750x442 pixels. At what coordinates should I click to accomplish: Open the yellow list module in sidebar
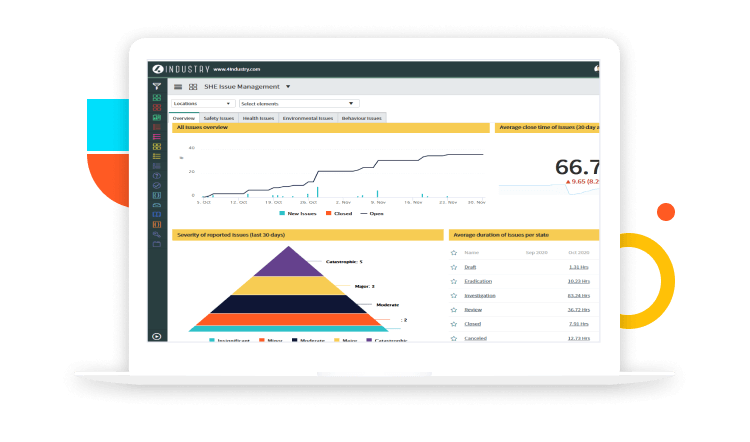pos(156,156)
